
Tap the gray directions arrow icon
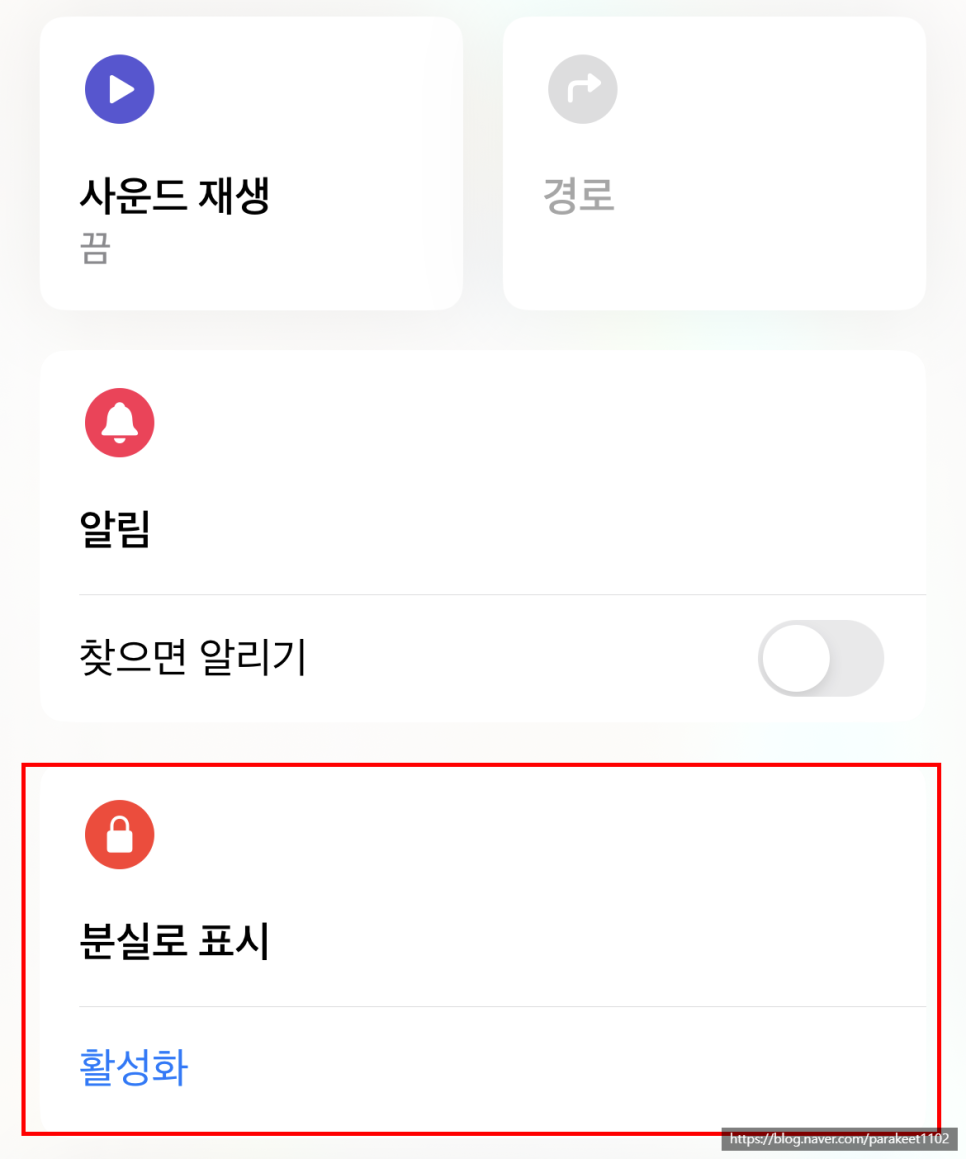[582, 89]
